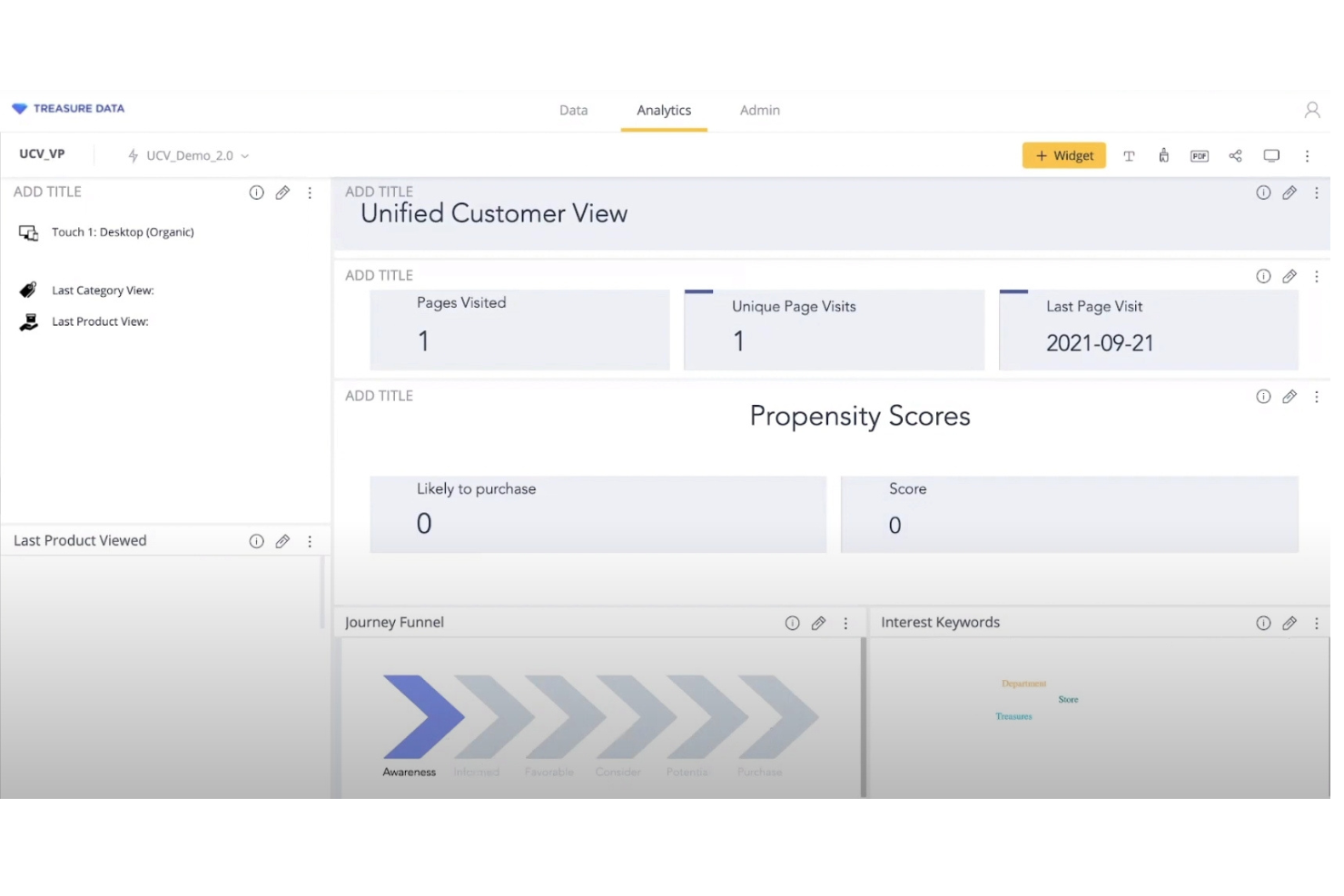
Task: Select the pencil edit icon on Journey Funnel
Action: [818, 623]
